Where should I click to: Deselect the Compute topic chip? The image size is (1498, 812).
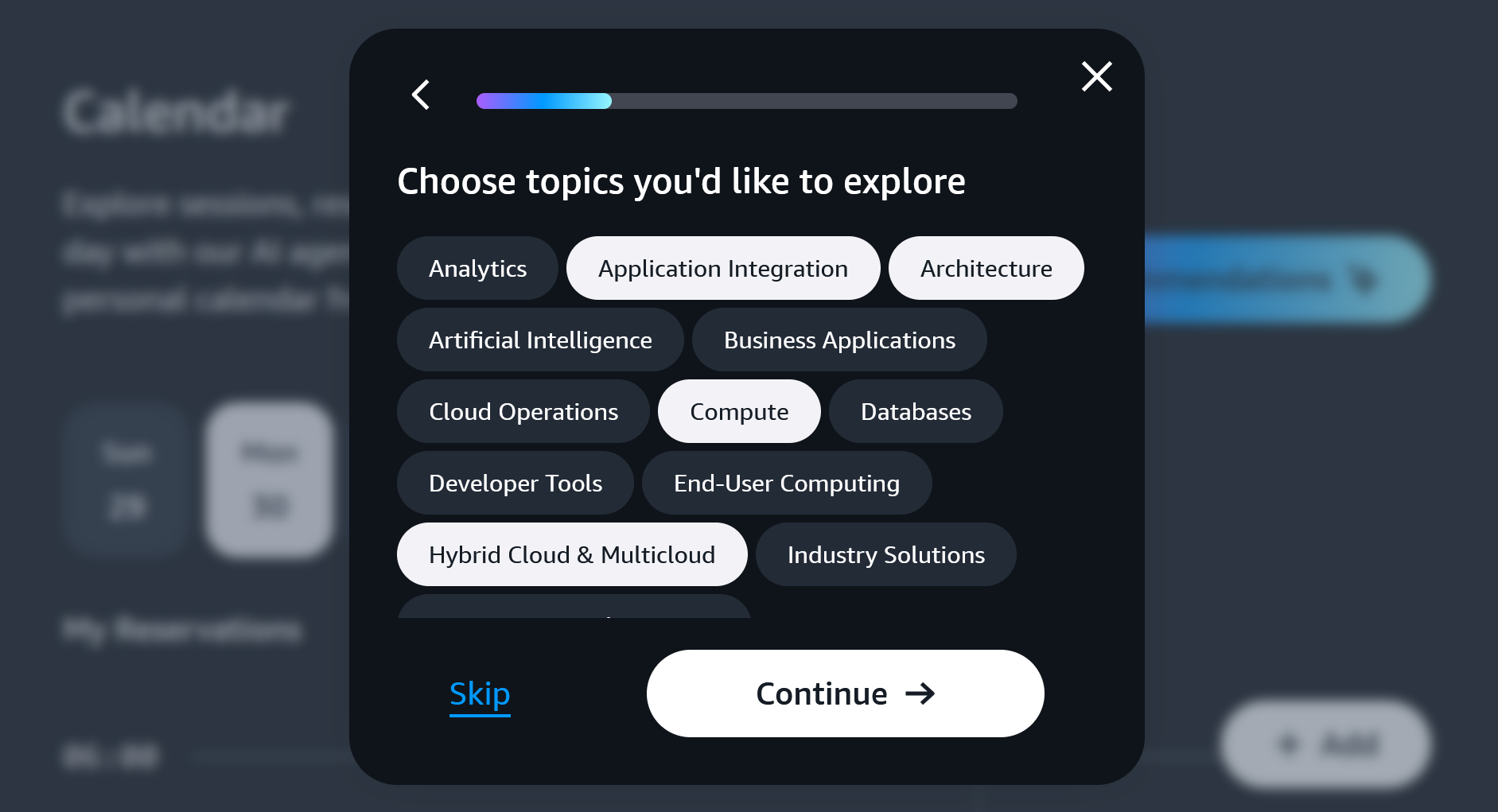pyautogui.click(x=739, y=411)
